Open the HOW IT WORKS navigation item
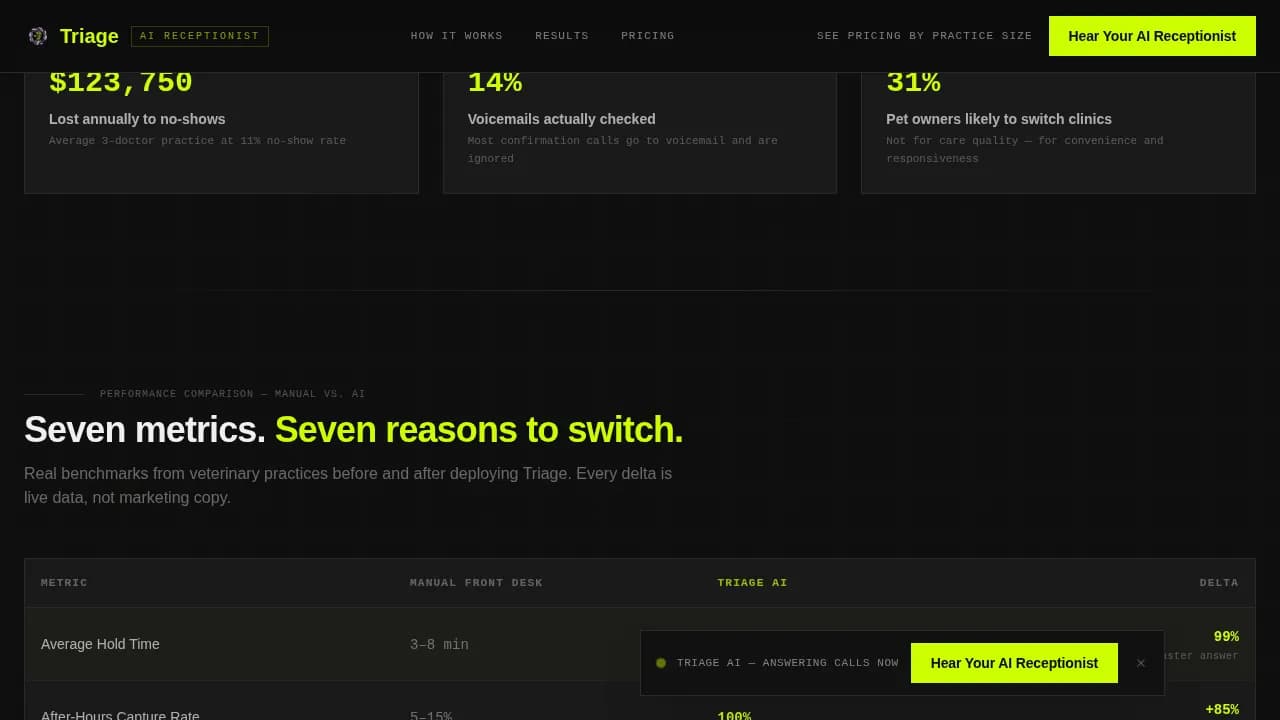1280x720 pixels. coord(456,36)
